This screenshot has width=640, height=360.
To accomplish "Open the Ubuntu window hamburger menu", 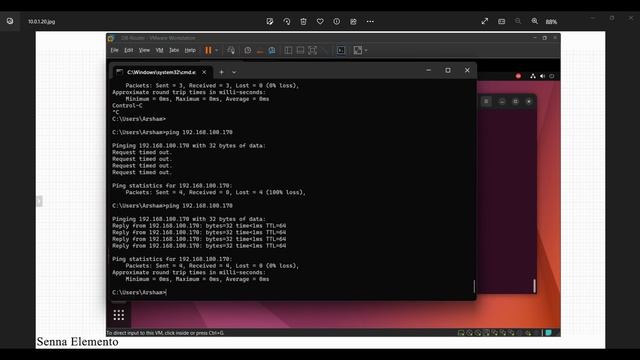I will (486, 101).
